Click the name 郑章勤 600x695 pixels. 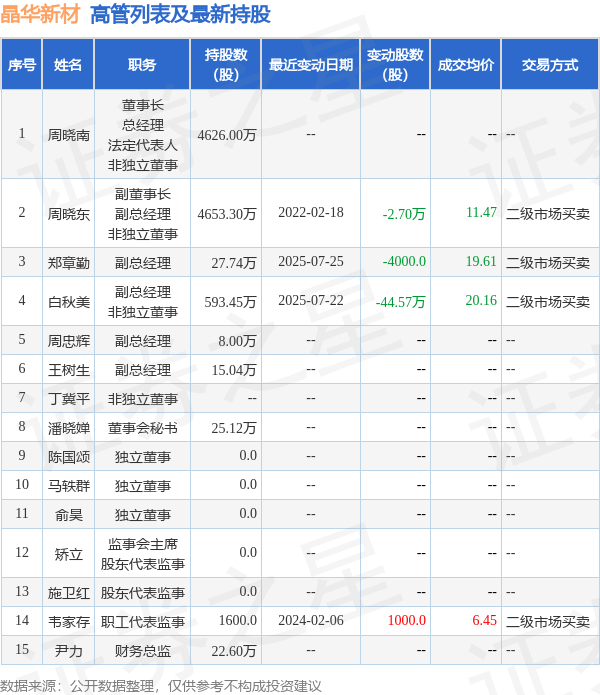tap(69, 263)
